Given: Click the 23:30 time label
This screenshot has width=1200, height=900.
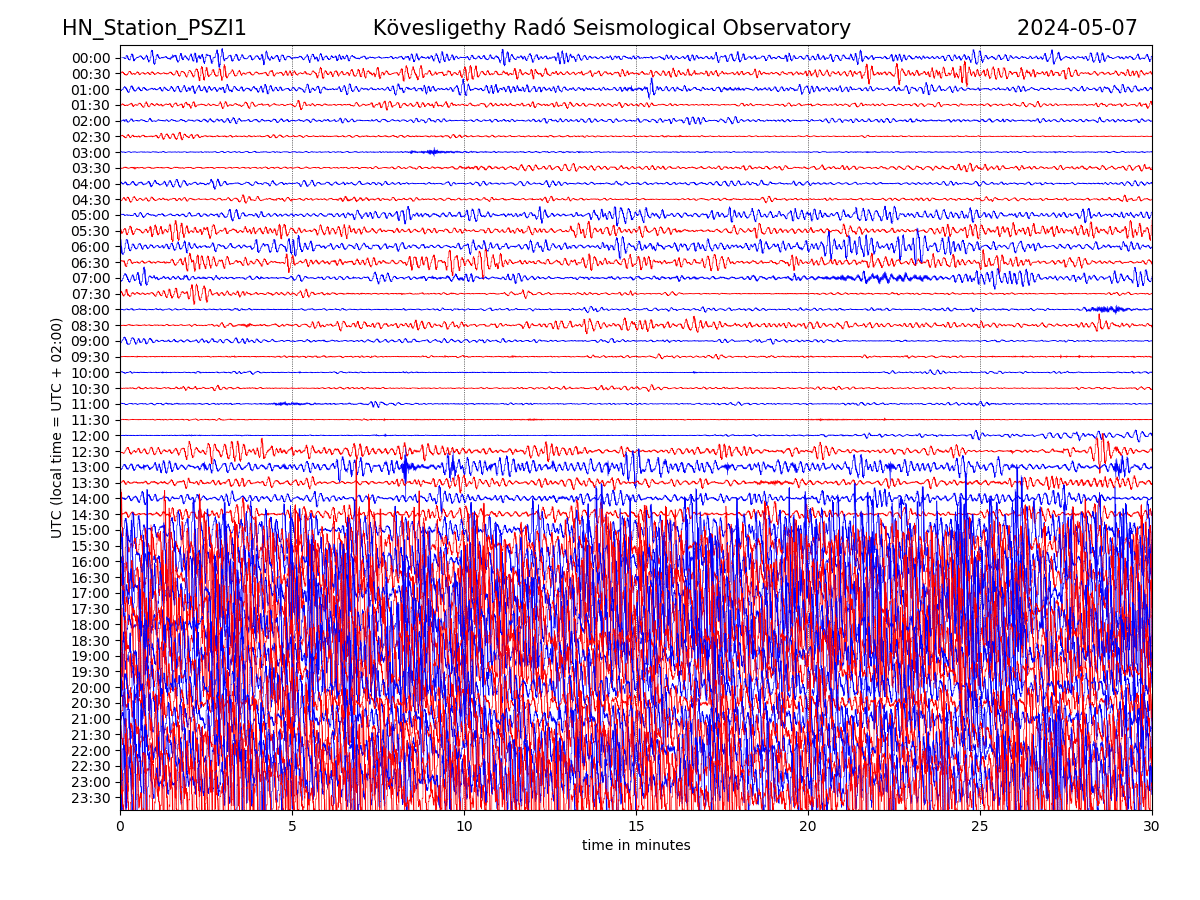Looking at the screenshot, I should click(x=91, y=798).
